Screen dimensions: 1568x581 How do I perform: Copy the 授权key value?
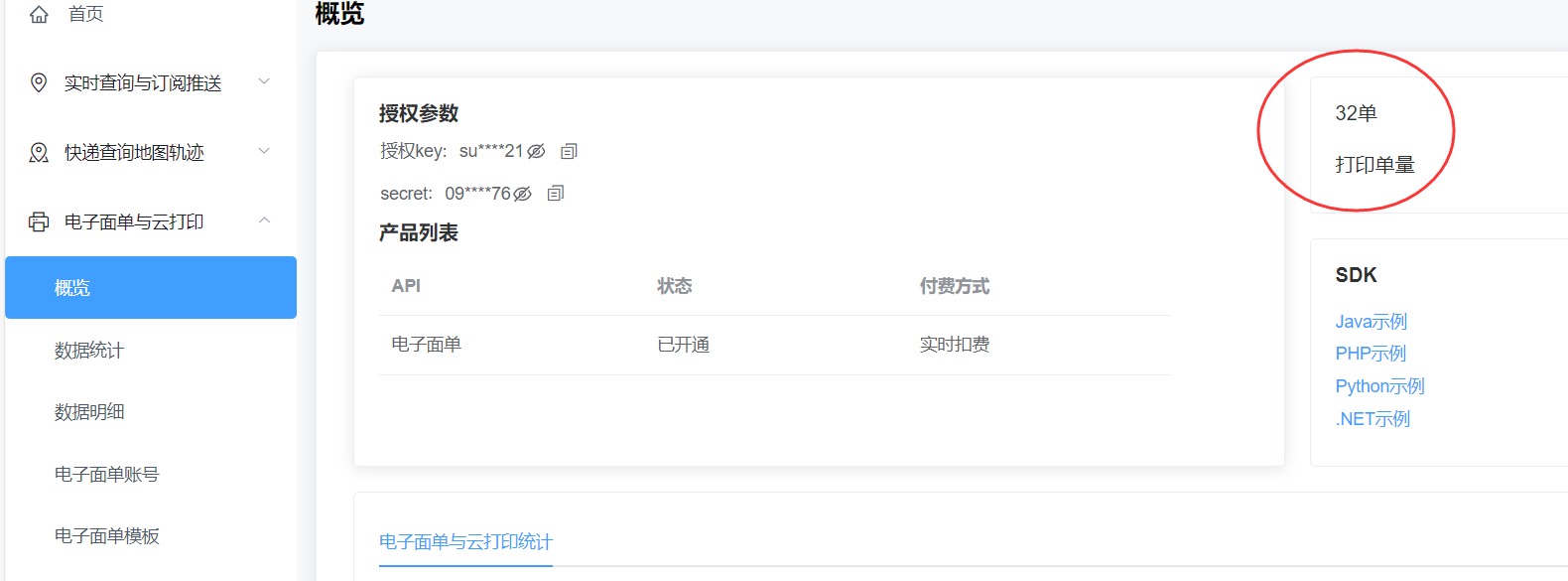point(569,151)
